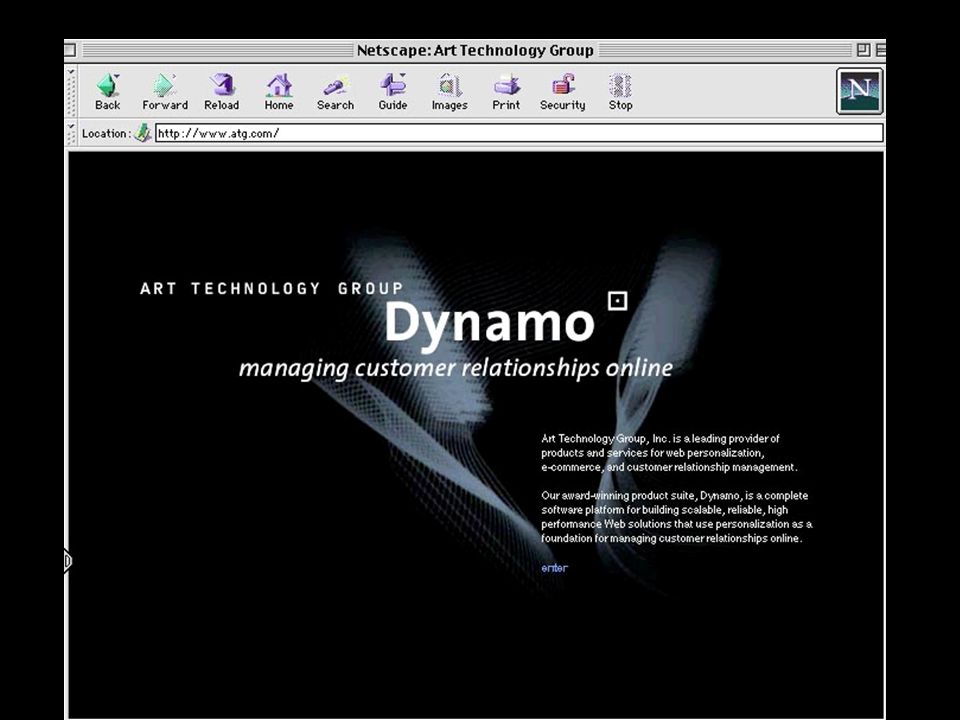
Task: Click the Location URL field
Action: click(519, 133)
